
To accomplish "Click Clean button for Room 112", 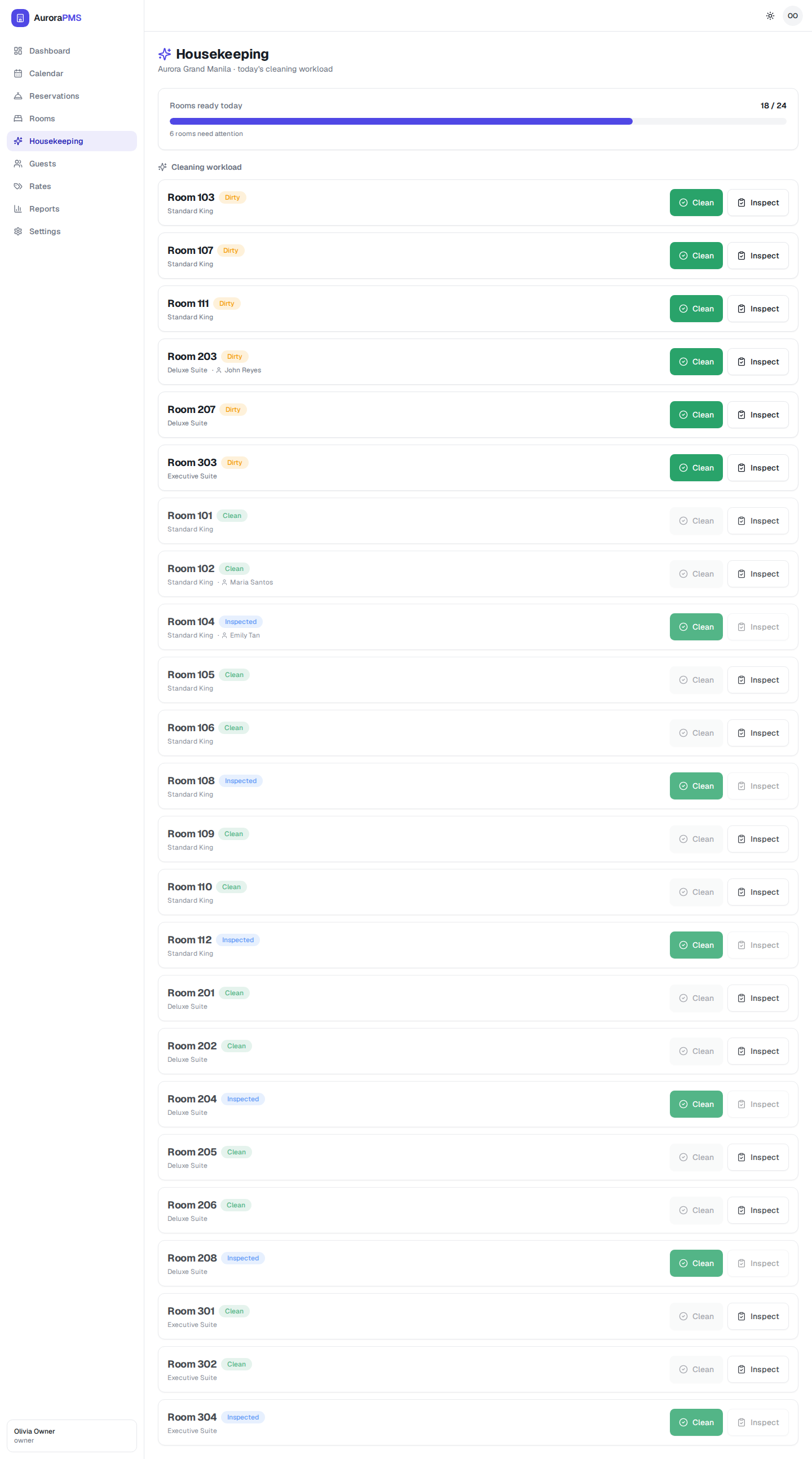I will point(696,945).
